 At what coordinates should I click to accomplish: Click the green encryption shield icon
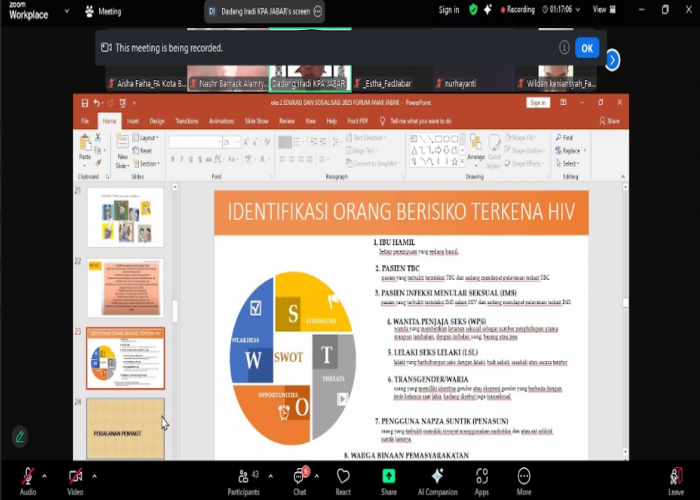coord(473,10)
